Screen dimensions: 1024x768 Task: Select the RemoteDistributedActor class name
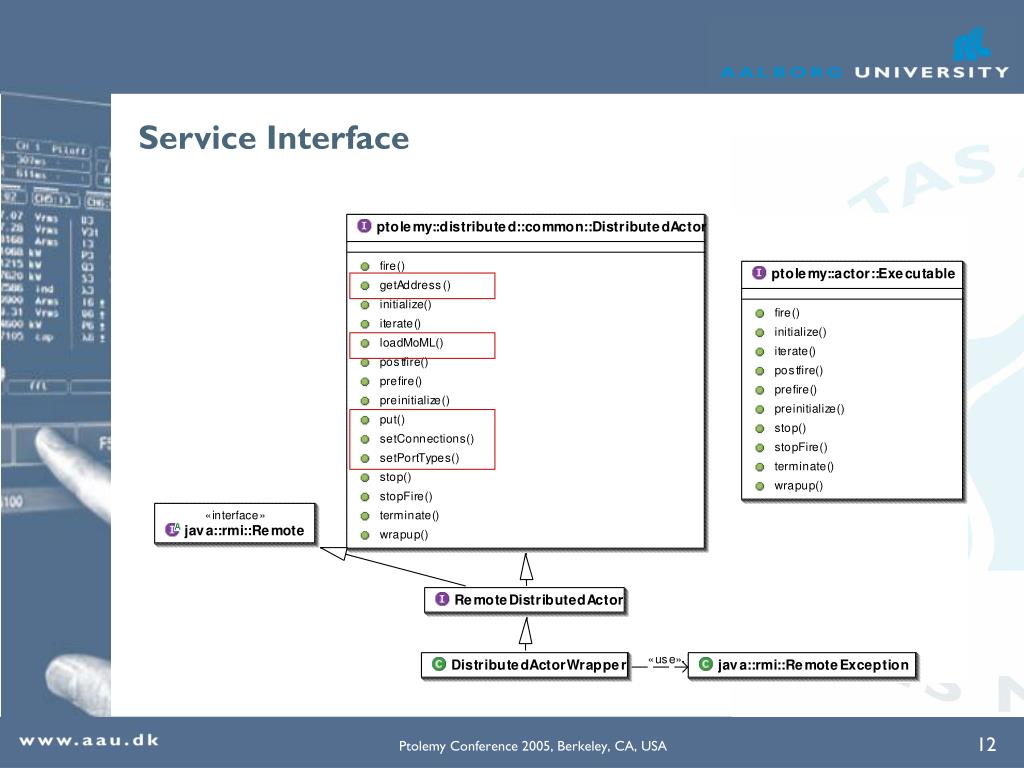click(x=539, y=600)
